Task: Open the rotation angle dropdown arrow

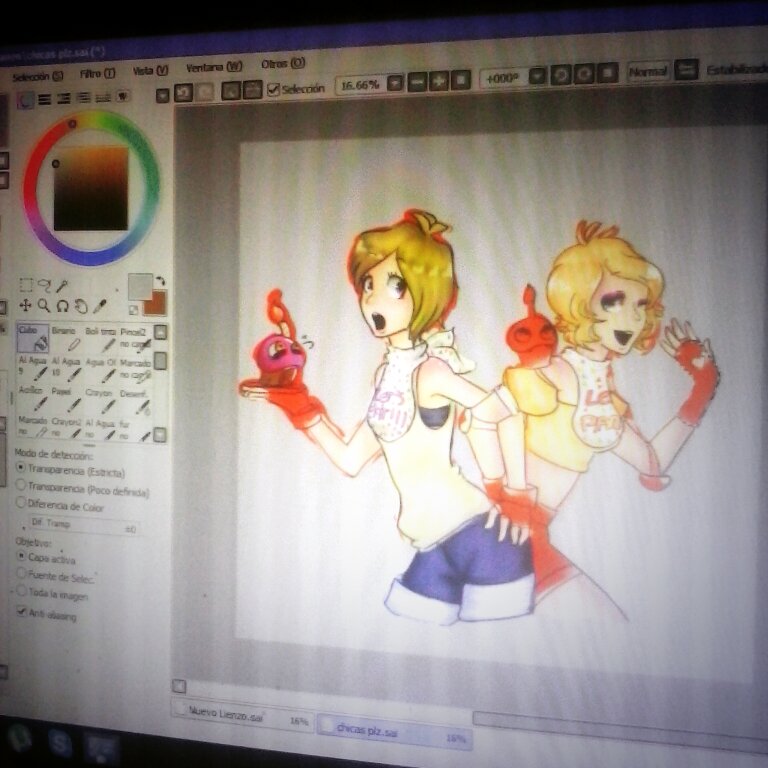Action: 537,76
